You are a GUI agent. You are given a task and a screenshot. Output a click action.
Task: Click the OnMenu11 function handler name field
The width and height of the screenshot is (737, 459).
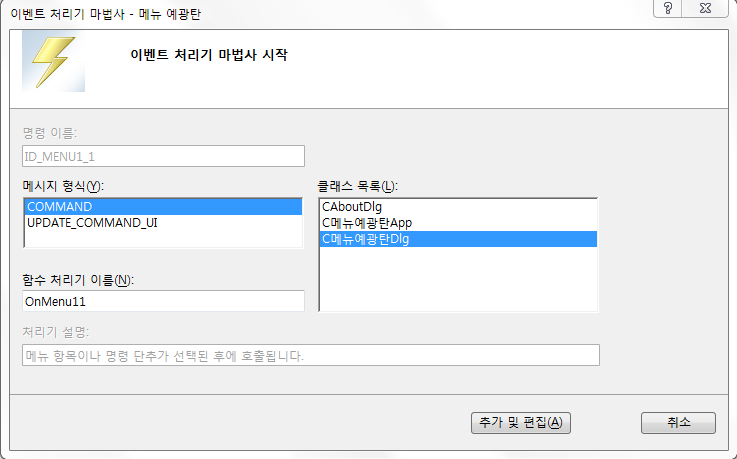tap(162, 300)
